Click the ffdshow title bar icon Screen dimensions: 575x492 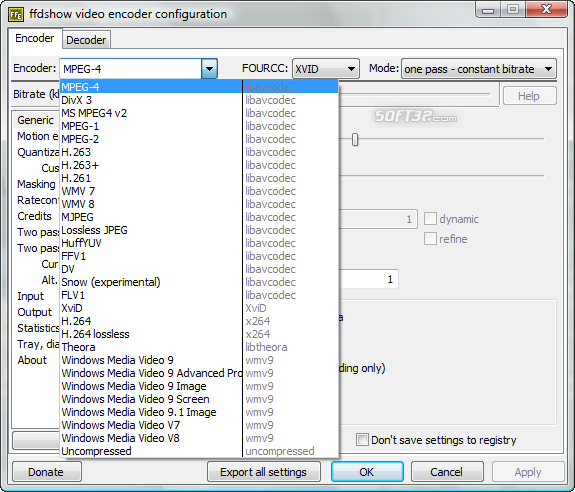point(15,15)
